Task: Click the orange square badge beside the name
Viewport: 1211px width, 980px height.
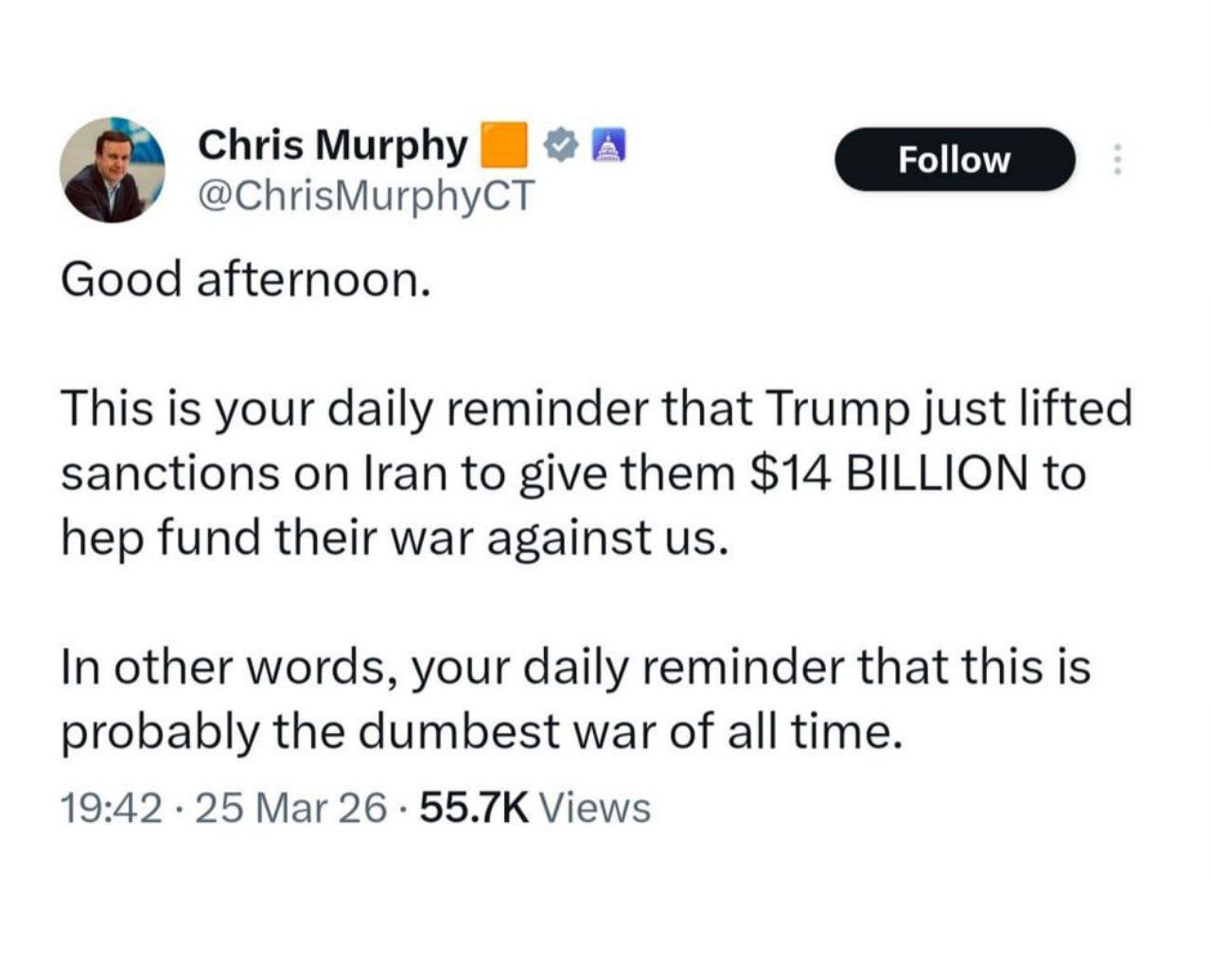Action: (505, 144)
